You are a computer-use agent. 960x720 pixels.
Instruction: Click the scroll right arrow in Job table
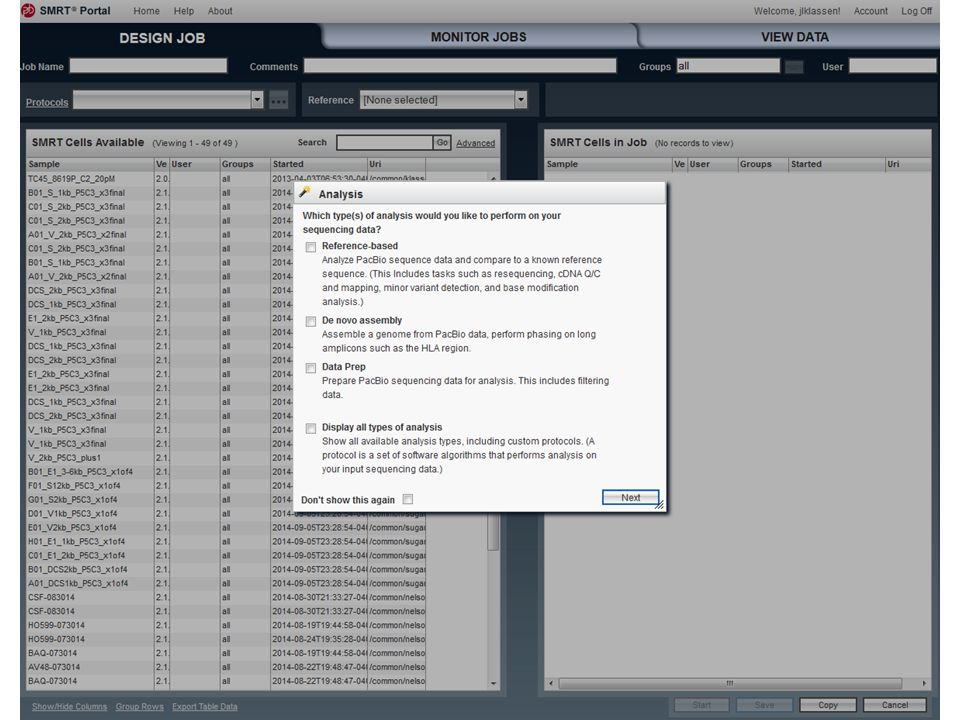924,683
